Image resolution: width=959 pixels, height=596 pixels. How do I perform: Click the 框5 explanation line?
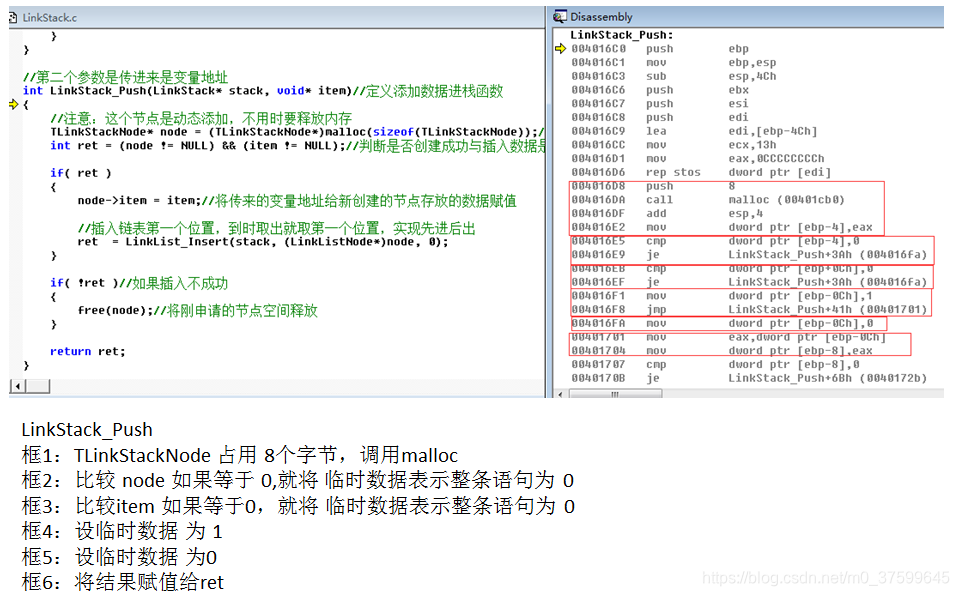pos(119,557)
